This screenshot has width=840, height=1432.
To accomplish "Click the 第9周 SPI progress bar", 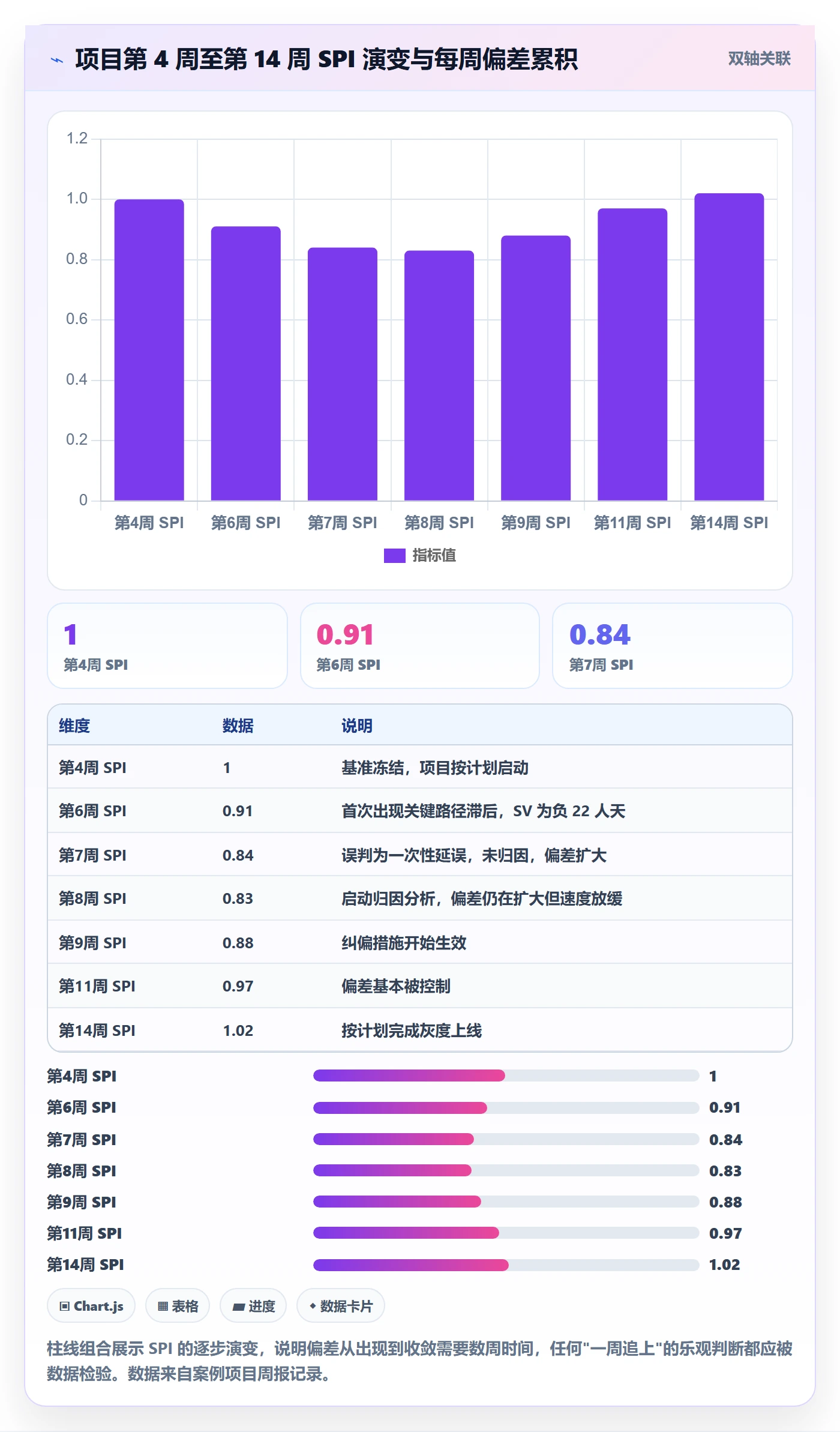I will 506,1202.
